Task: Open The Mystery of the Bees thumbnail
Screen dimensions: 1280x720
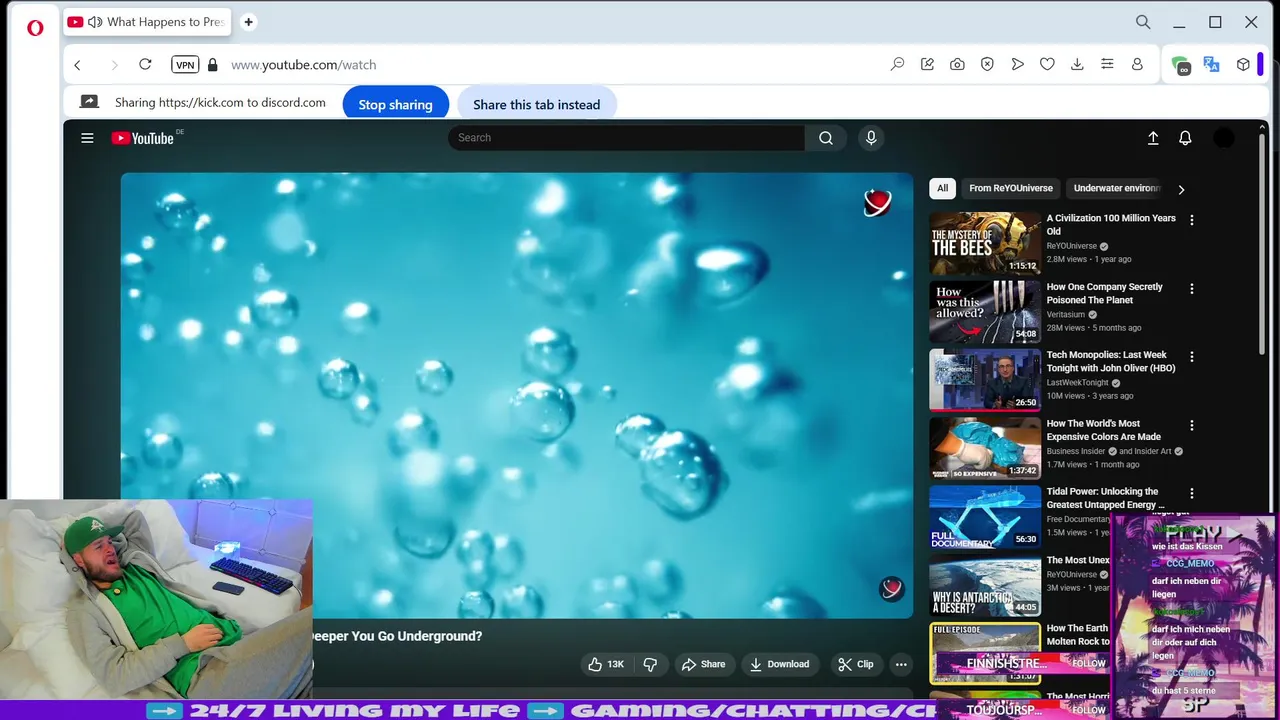Action: click(985, 243)
